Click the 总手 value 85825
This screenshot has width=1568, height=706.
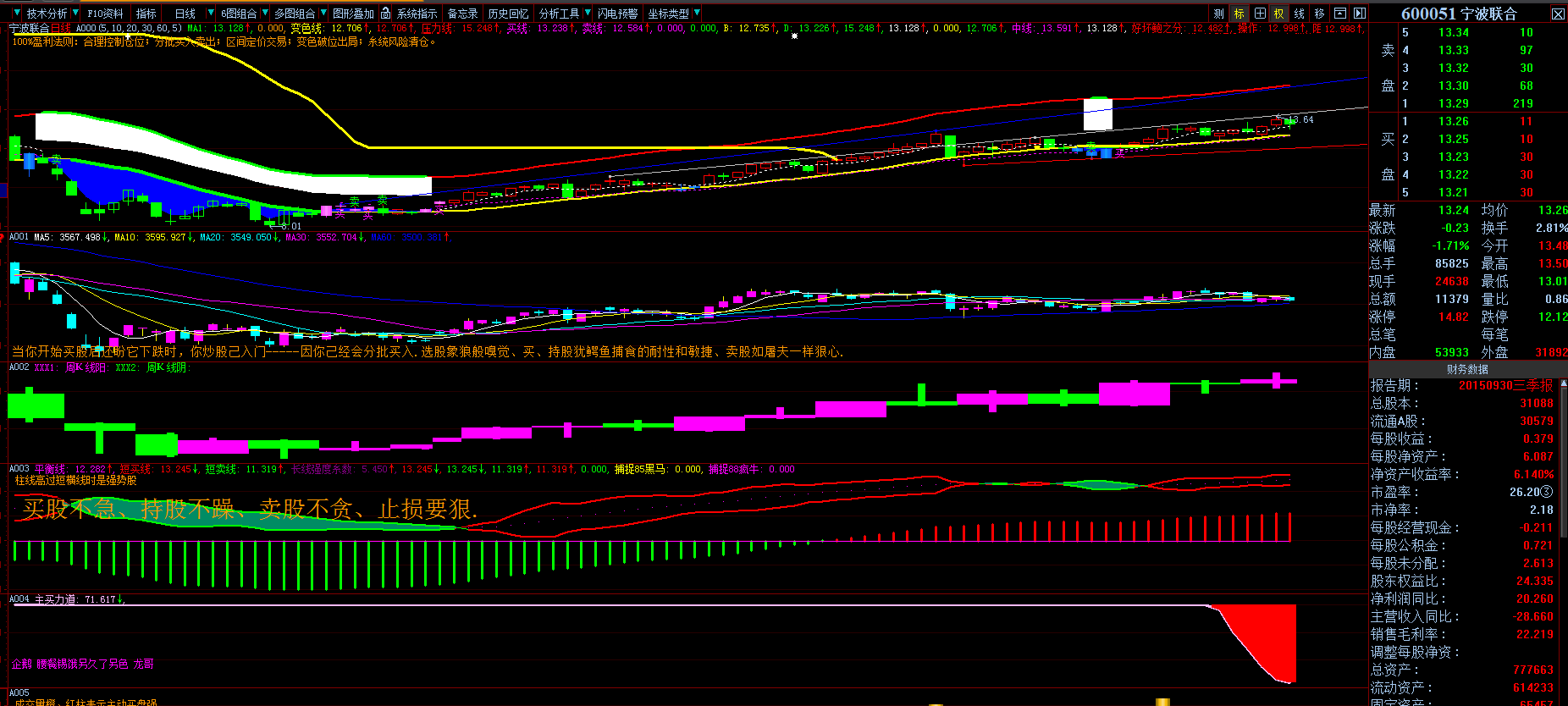pyautogui.click(x=1451, y=263)
